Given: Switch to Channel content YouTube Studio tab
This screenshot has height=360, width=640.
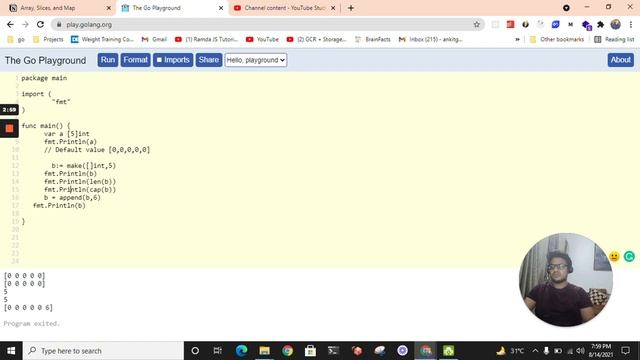Looking at the screenshot, I should pos(284,8).
